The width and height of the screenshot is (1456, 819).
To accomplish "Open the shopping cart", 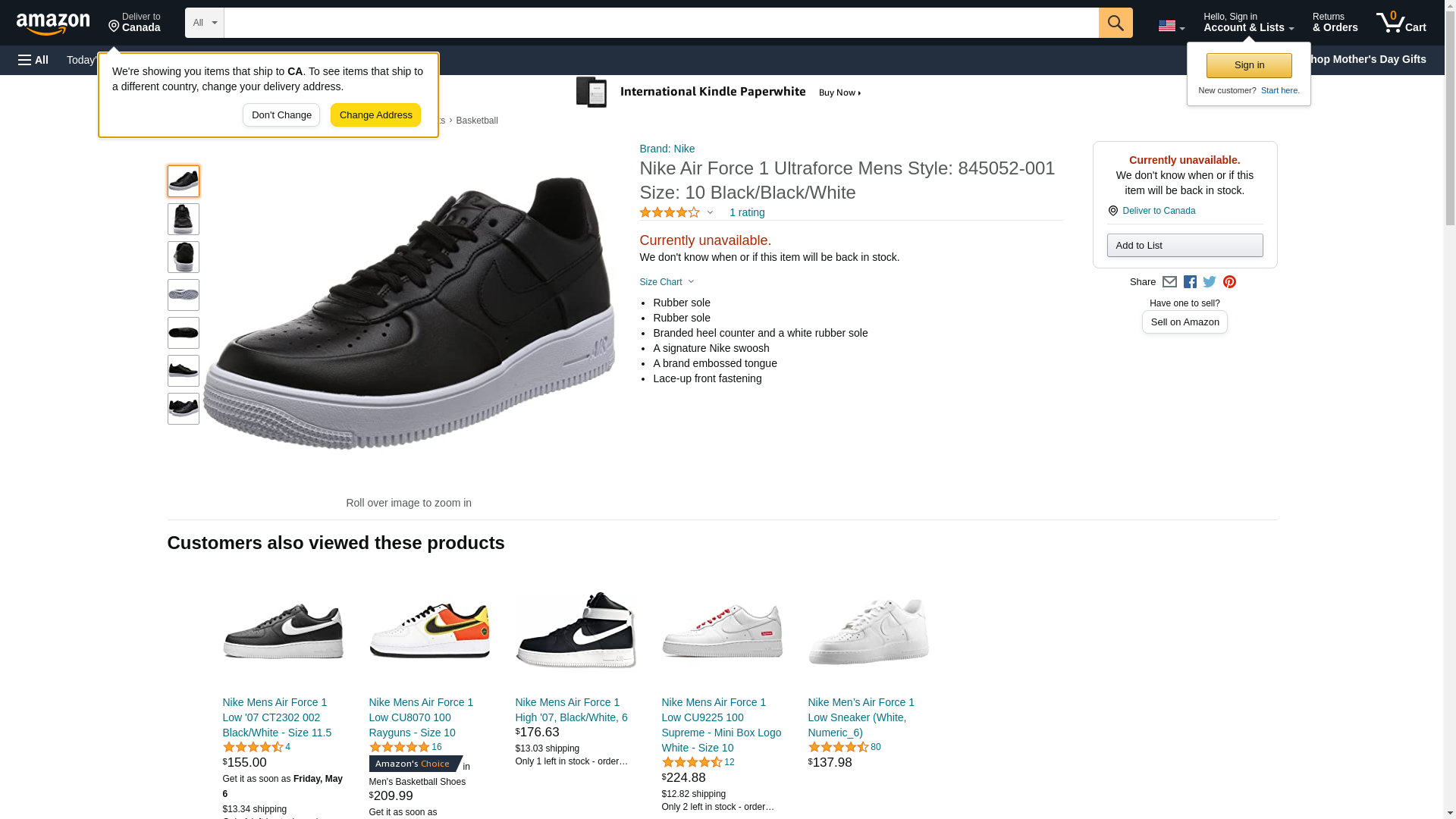I will (1401, 23).
